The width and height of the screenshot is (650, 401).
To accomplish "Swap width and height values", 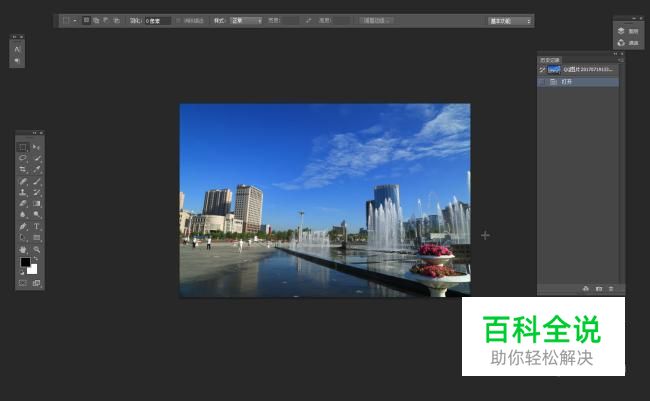I will 308,20.
